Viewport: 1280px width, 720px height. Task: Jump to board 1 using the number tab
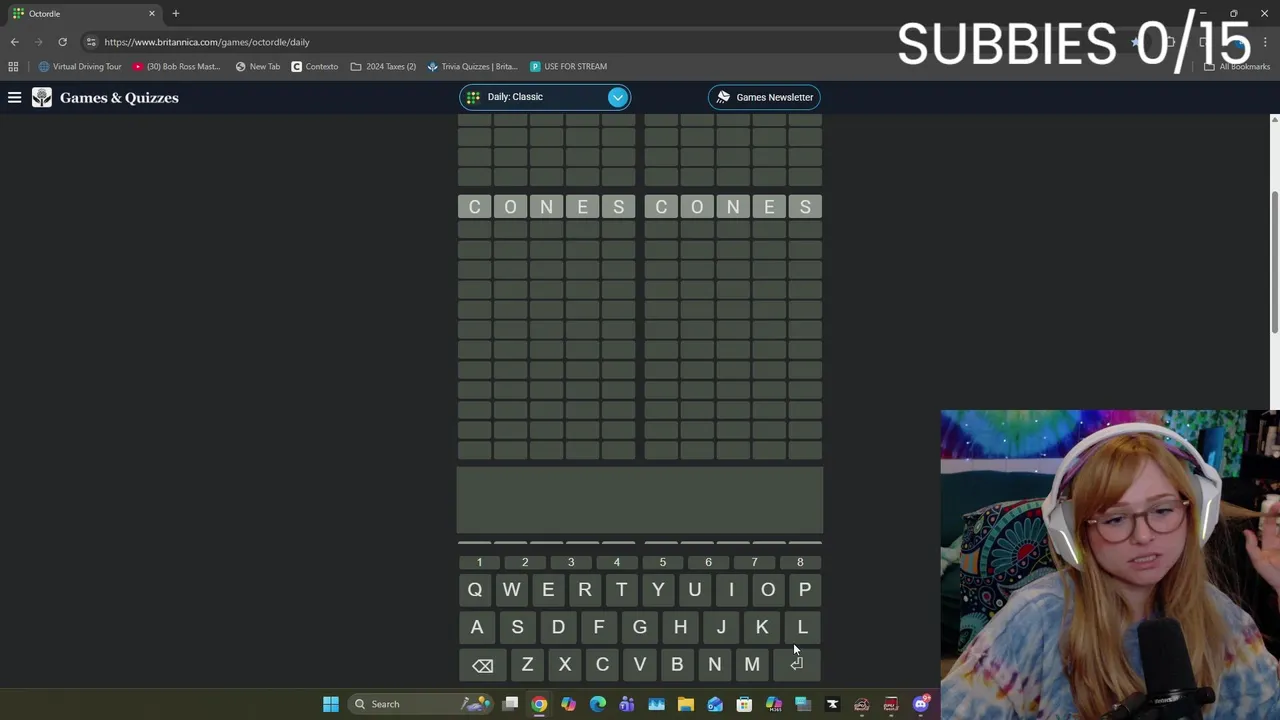click(x=479, y=562)
